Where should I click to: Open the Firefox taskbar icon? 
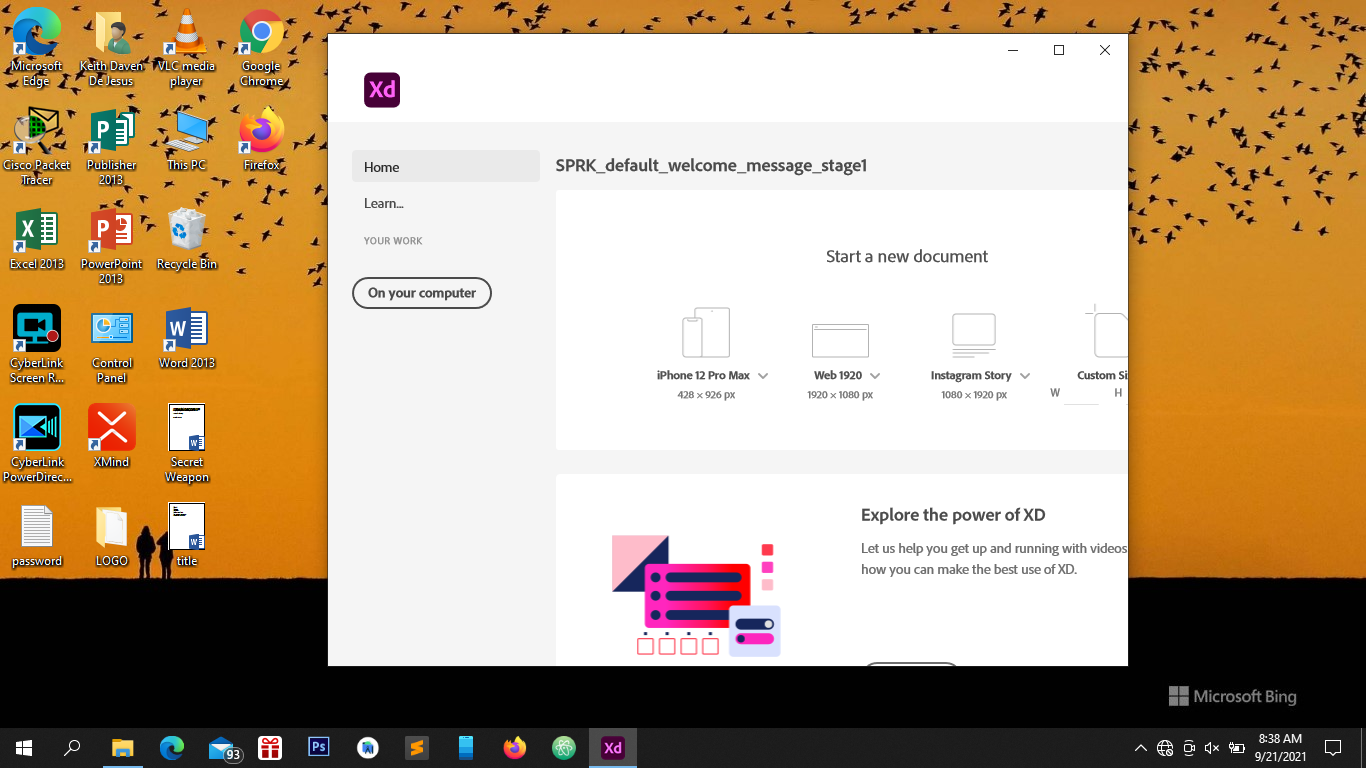click(x=515, y=747)
